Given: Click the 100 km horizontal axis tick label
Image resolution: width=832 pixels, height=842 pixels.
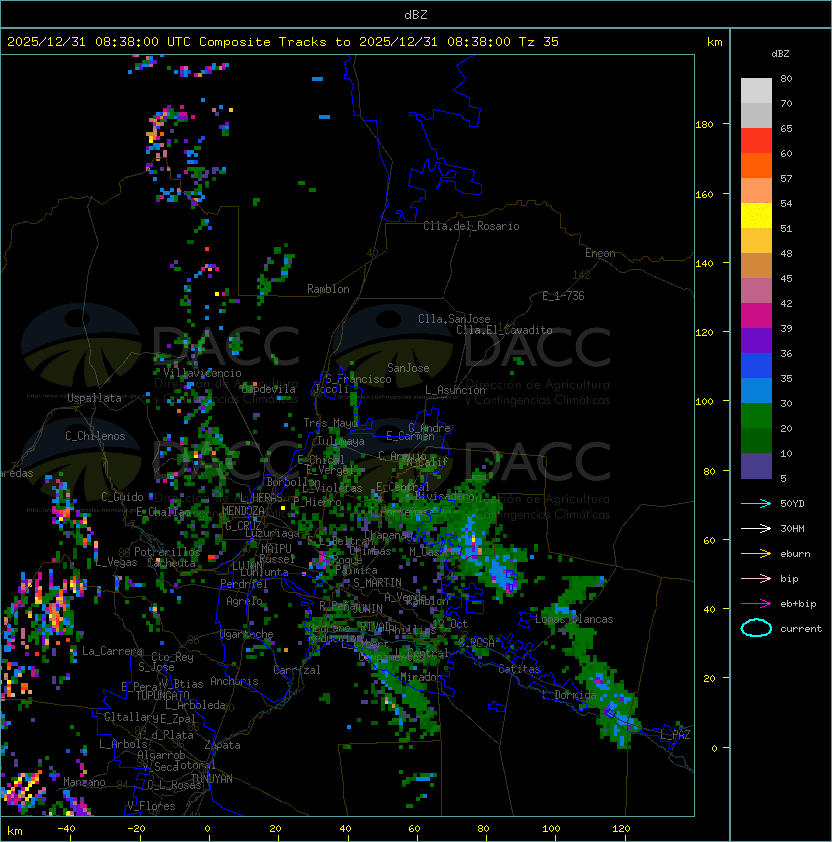Looking at the screenshot, I should [x=552, y=829].
